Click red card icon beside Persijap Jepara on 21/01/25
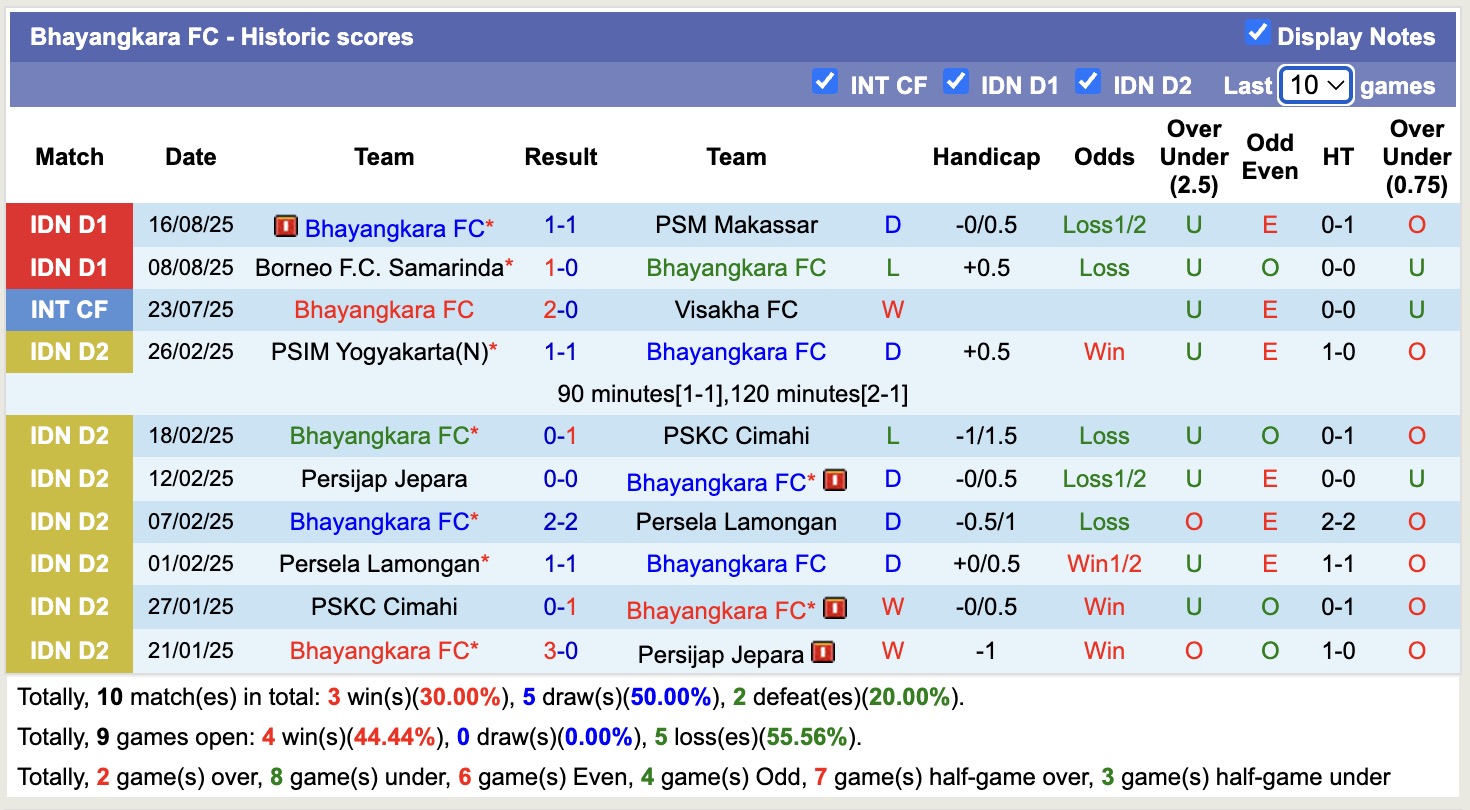 823,652
